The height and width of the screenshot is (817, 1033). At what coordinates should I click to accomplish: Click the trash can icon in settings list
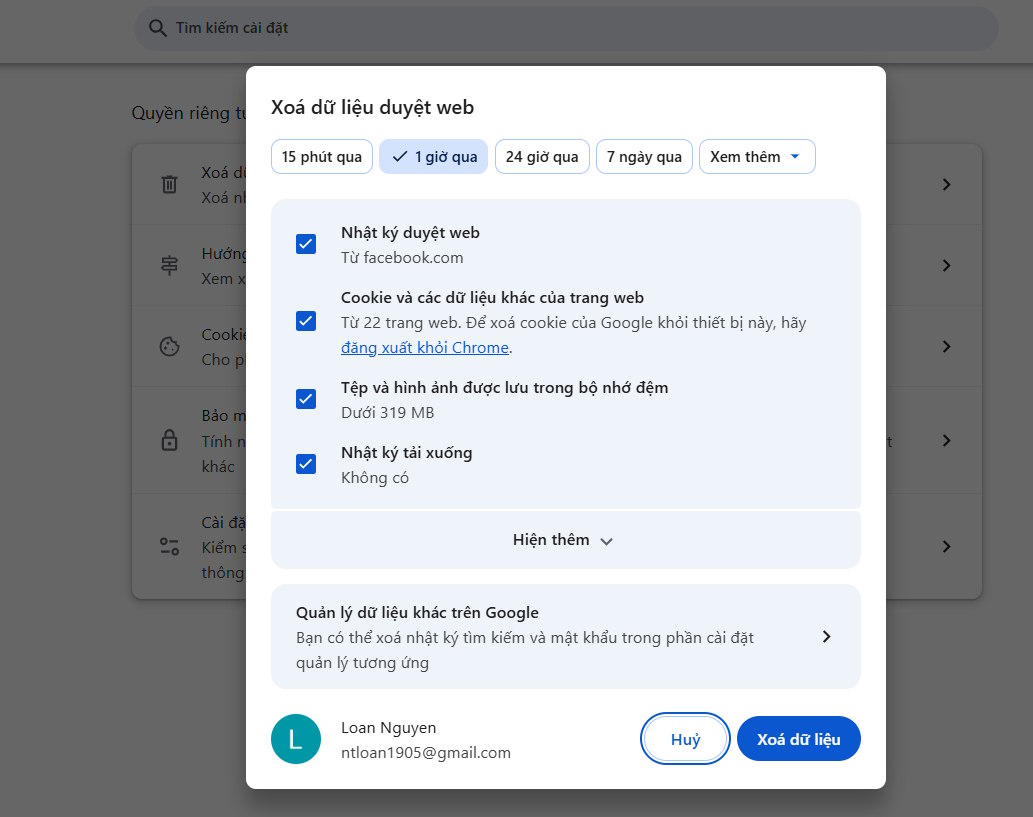pyautogui.click(x=169, y=184)
